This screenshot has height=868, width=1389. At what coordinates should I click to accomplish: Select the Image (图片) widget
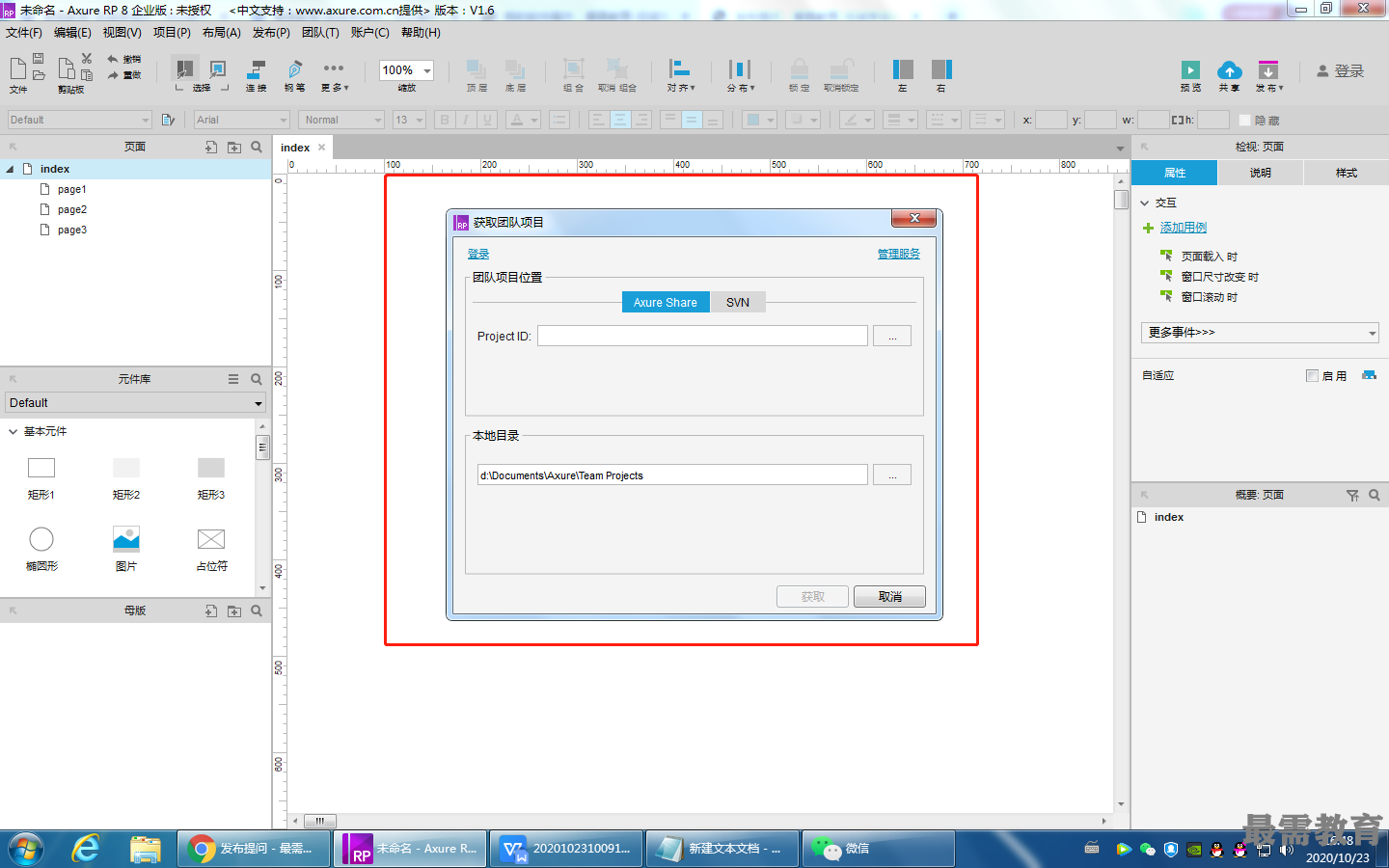pyautogui.click(x=126, y=539)
